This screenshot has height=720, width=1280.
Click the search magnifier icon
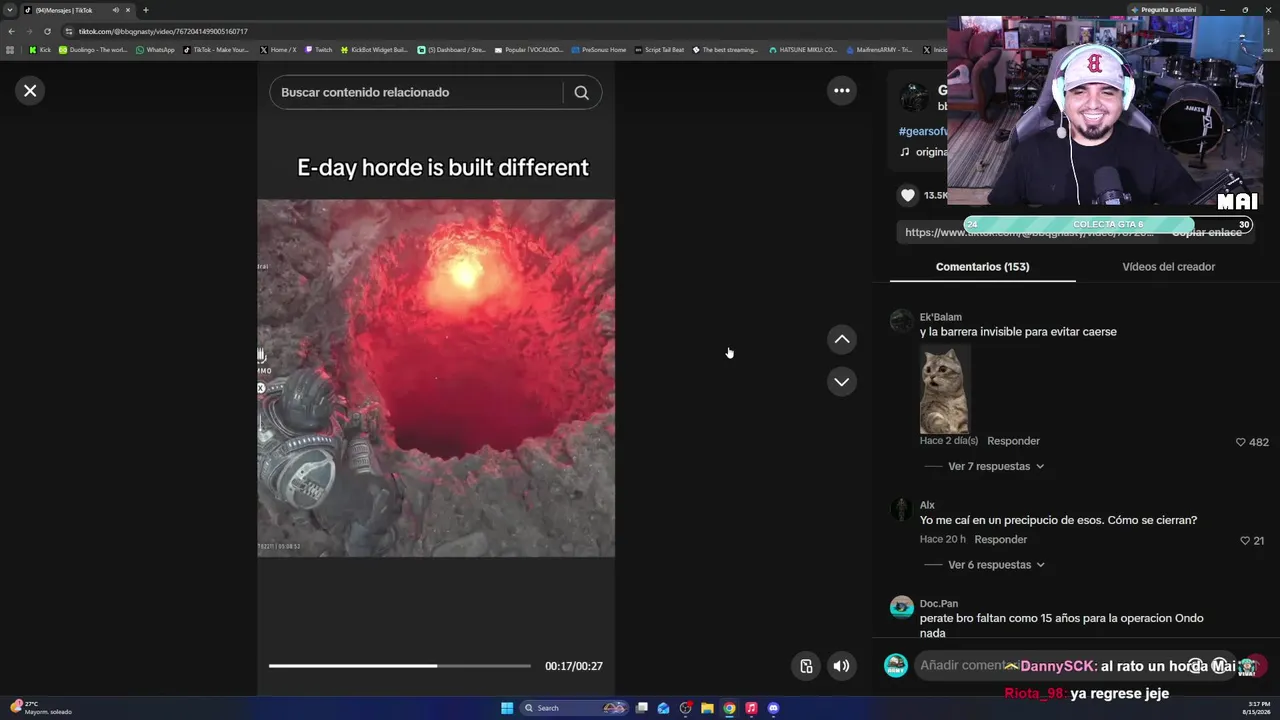(x=581, y=92)
